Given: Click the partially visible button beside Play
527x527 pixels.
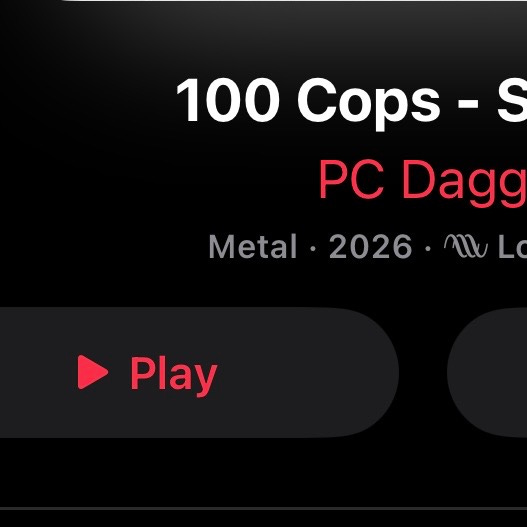Looking at the screenshot, I should tap(487, 372).
